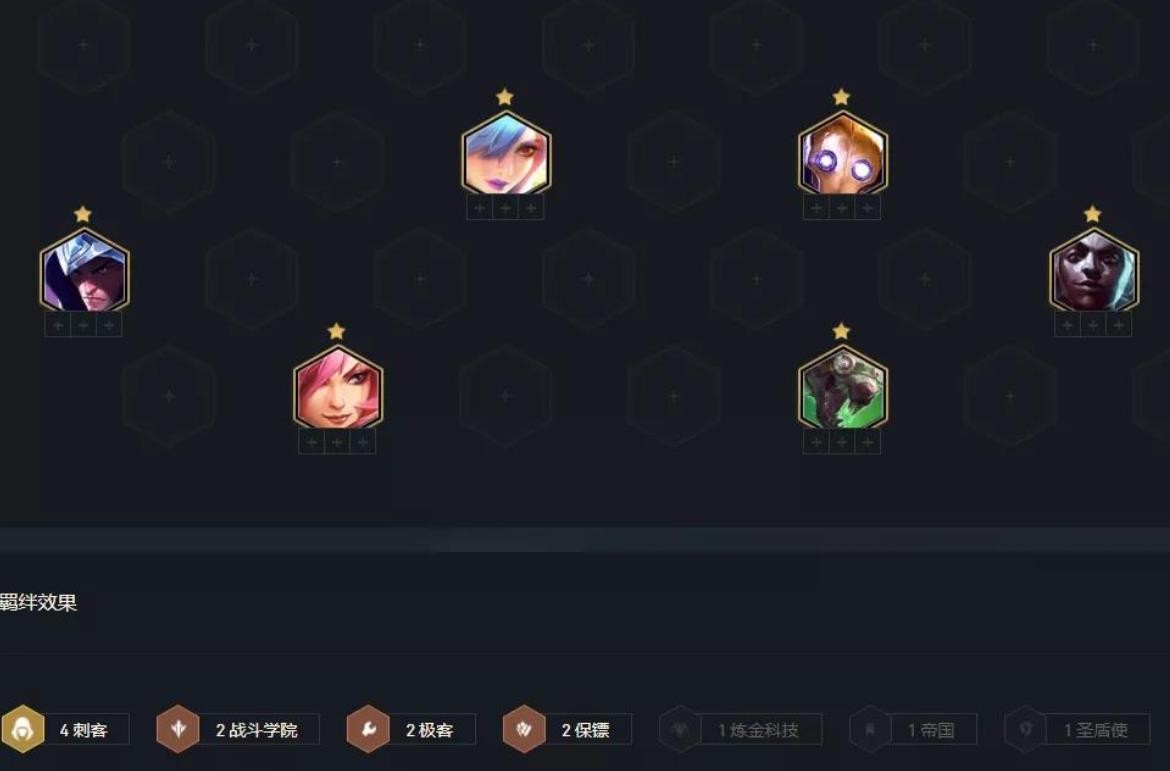The width and height of the screenshot is (1170, 771).
Task: Click the star above the Katarina portrait
Action: [x=337, y=331]
